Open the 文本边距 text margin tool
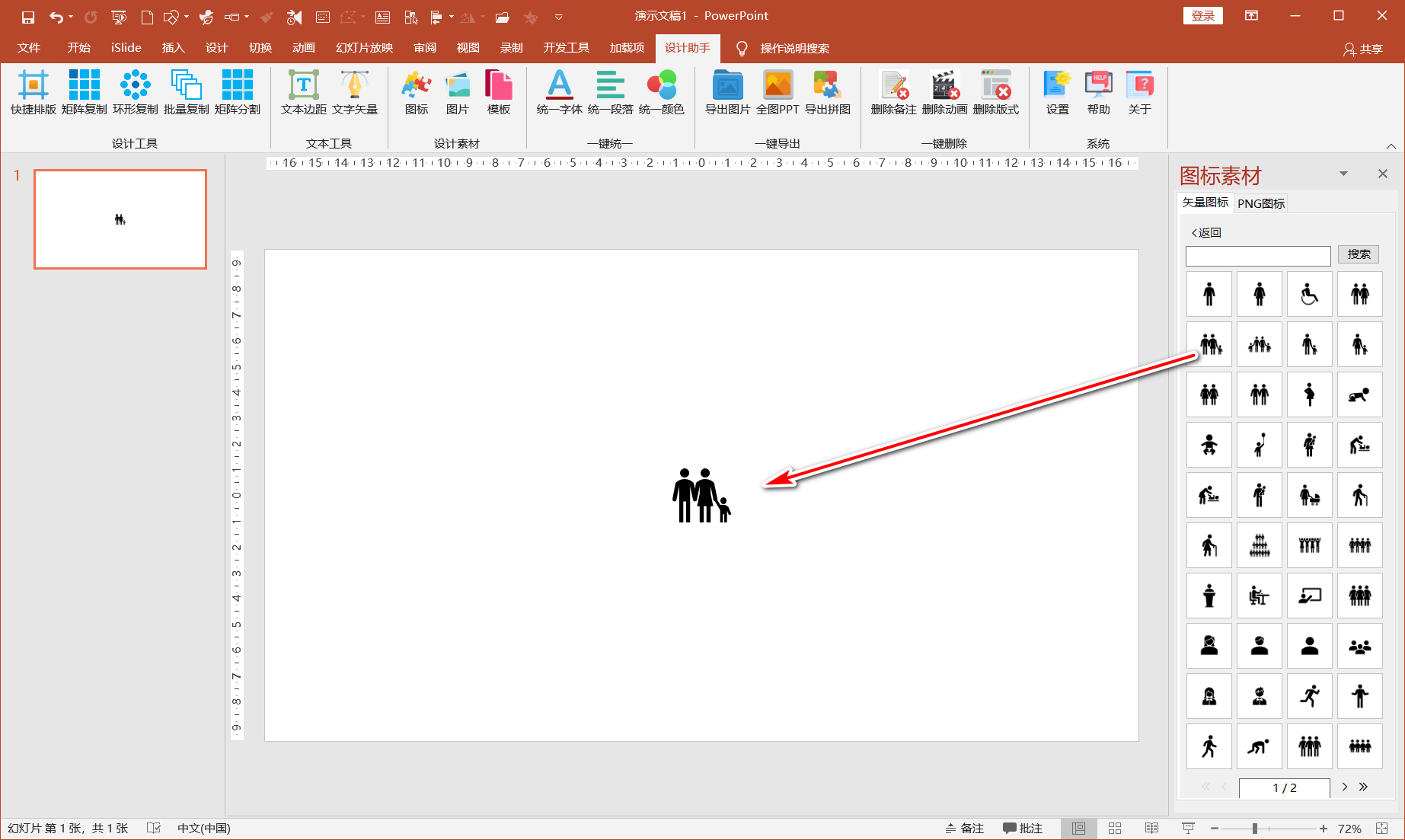Screen dimensions: 1405x840 pos(304,92)
